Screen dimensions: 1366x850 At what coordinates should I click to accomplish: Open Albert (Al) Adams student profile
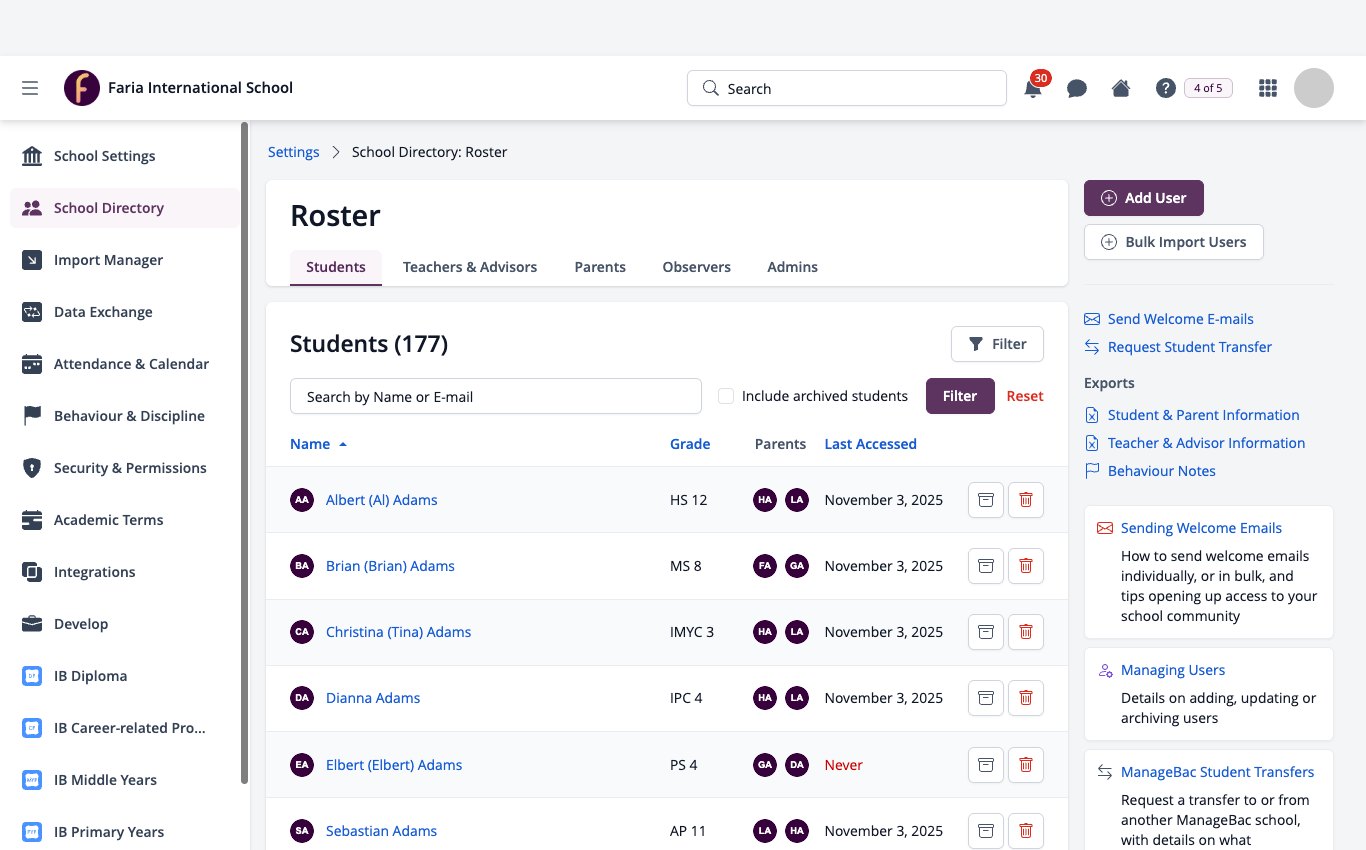(x=382, y=500)
